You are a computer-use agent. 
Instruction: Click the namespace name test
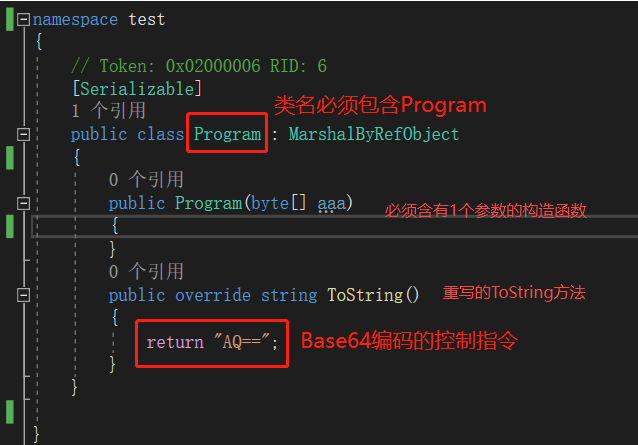coord(147,20)
